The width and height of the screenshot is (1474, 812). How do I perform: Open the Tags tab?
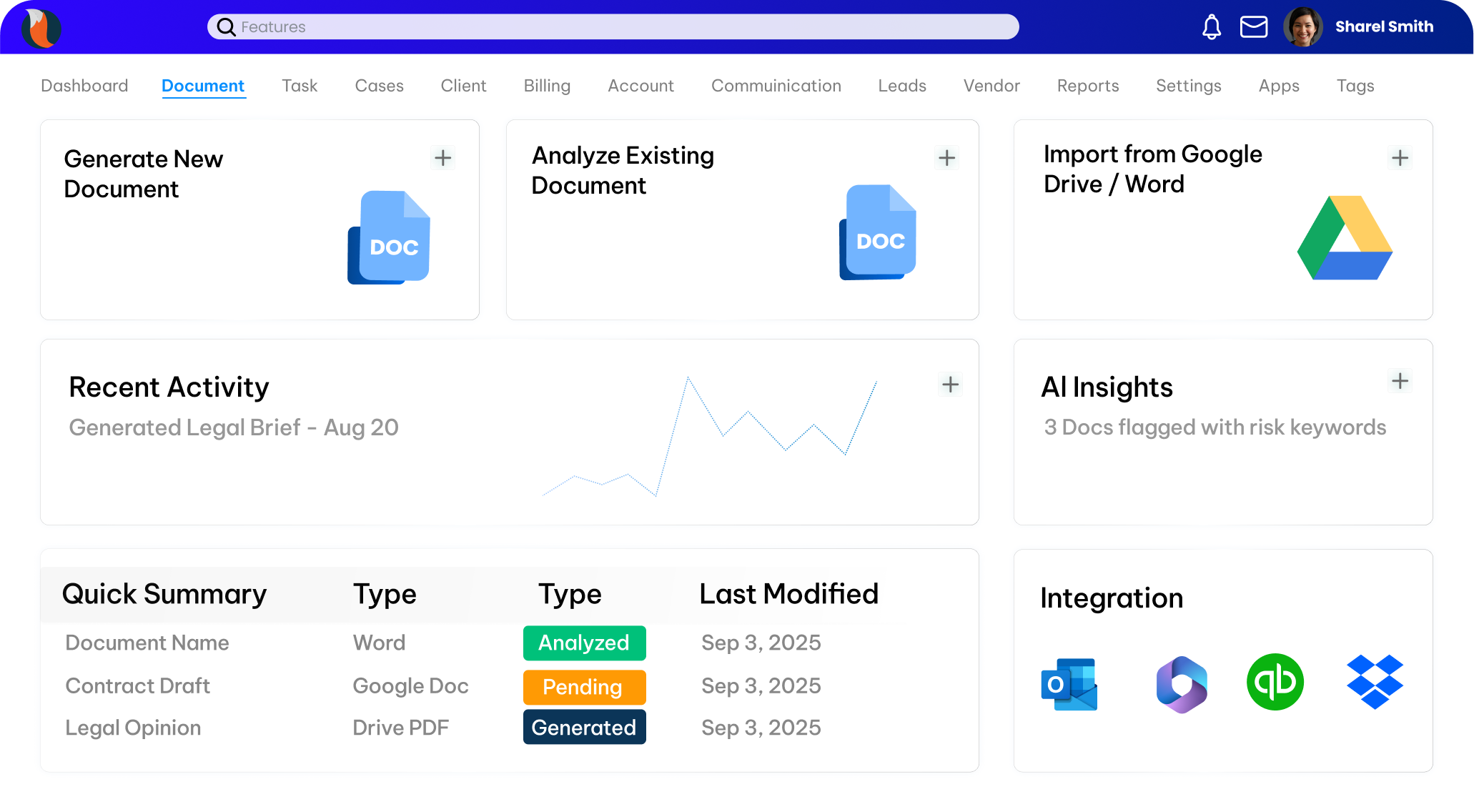point(1355,86)
